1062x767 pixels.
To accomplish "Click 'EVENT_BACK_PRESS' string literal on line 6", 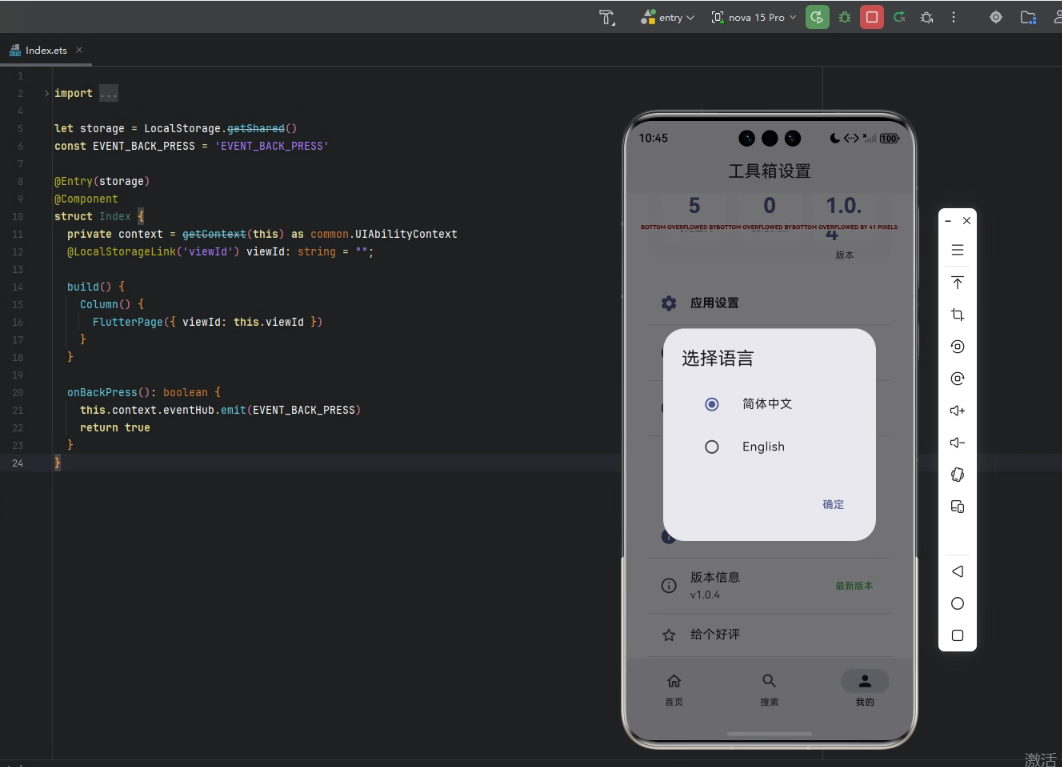I will (272, 146).
